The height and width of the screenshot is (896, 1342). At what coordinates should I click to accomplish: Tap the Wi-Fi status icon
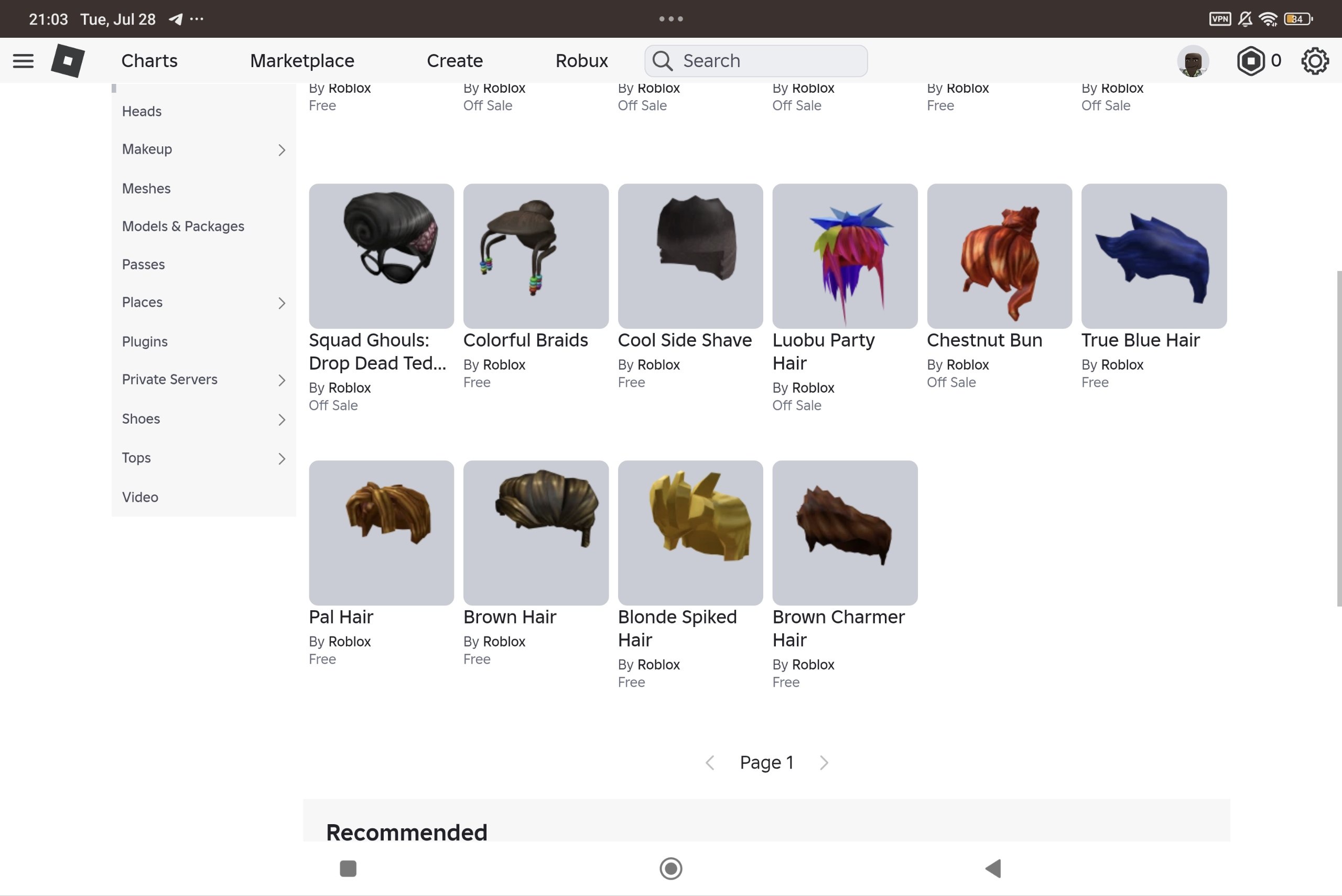[1268, 19]
